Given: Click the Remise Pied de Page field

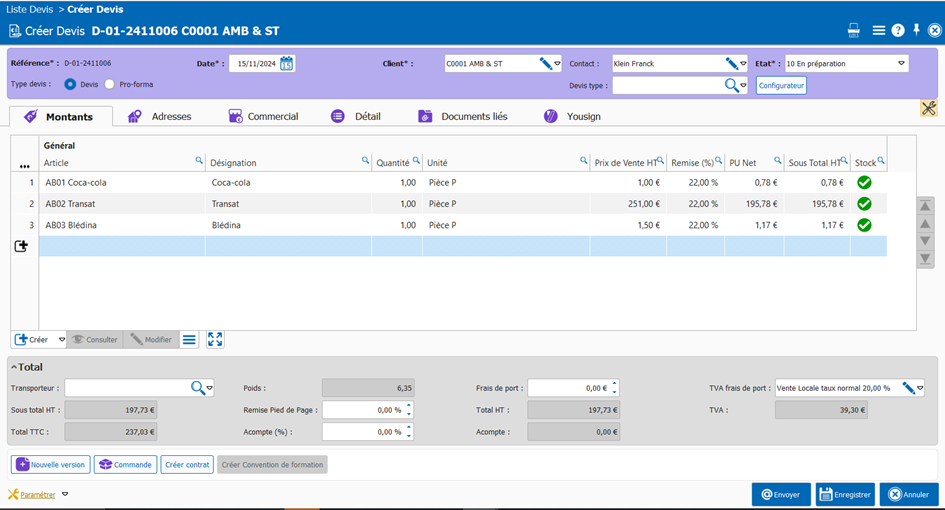Looking at the screenshot, I should [x=362, y=410].
